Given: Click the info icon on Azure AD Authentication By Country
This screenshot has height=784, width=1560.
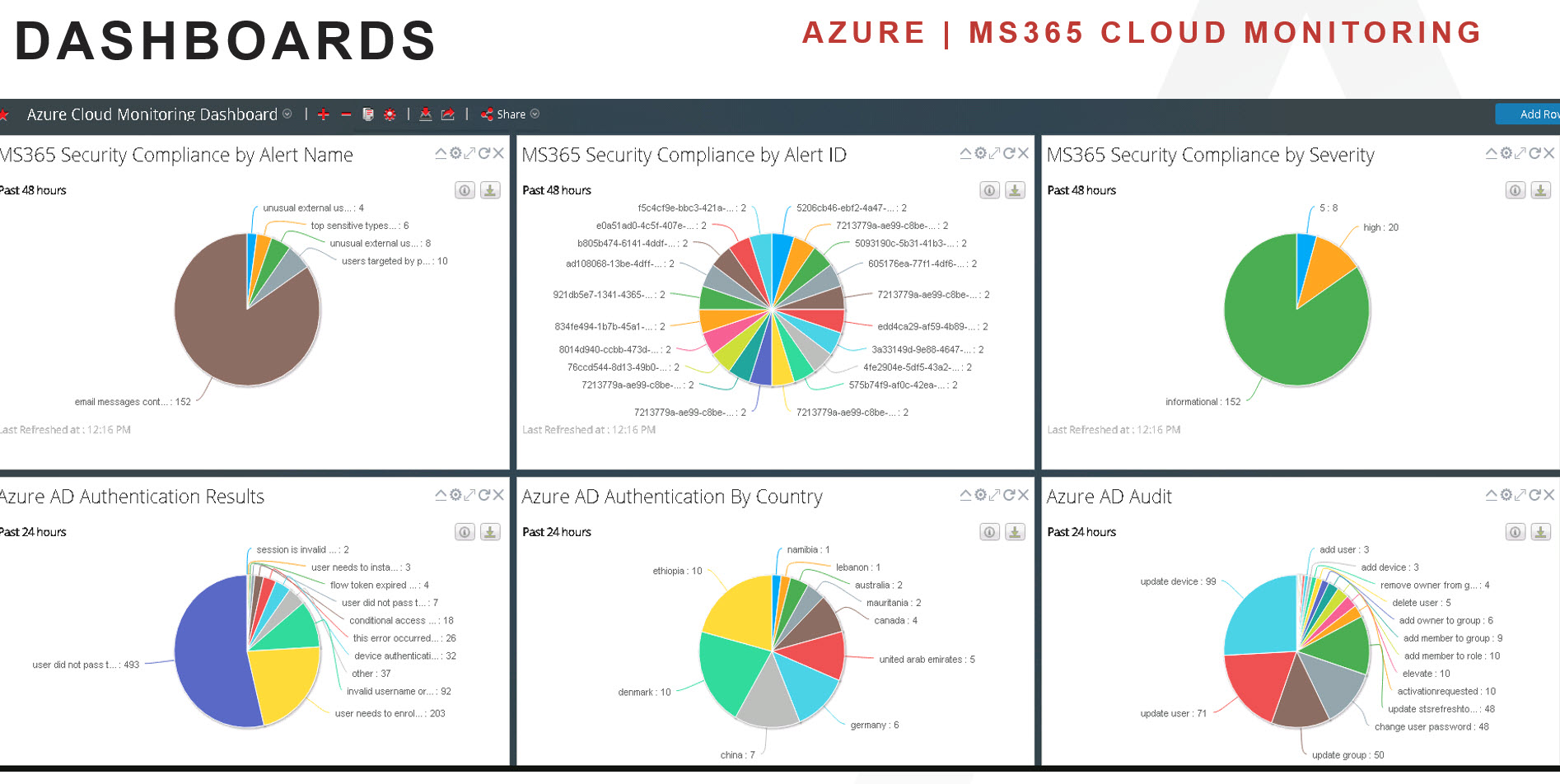Looking at the screenshot, I should coord(988,532).
